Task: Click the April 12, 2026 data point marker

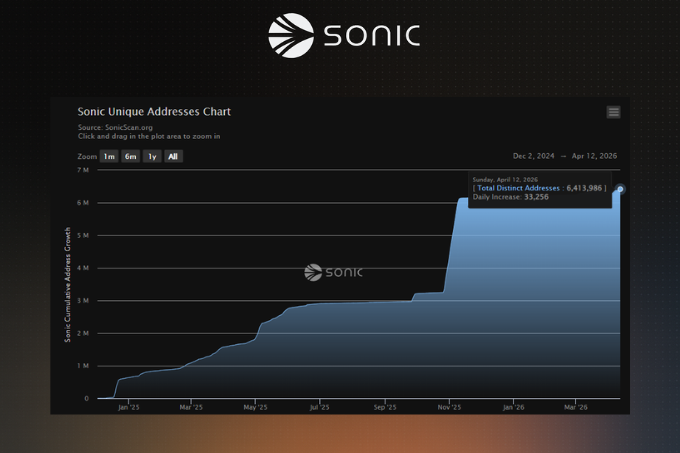Action: (x=620, y=189)
